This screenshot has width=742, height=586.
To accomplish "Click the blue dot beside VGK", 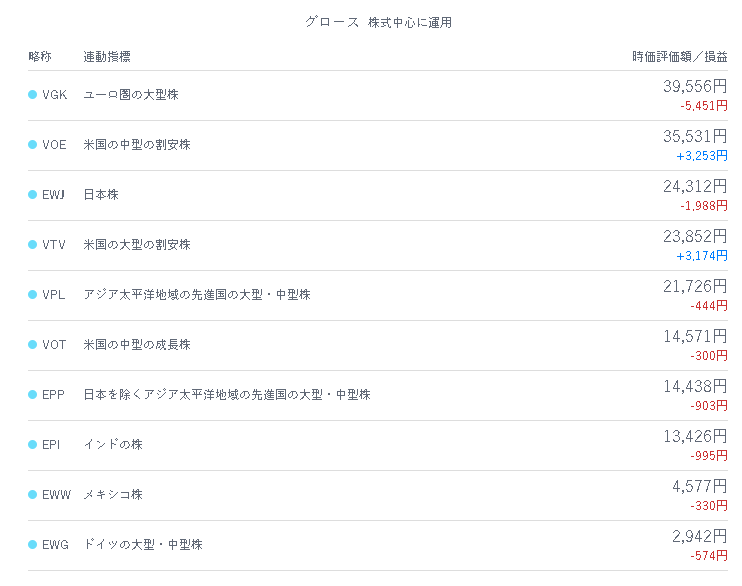I will pos(32,95).
